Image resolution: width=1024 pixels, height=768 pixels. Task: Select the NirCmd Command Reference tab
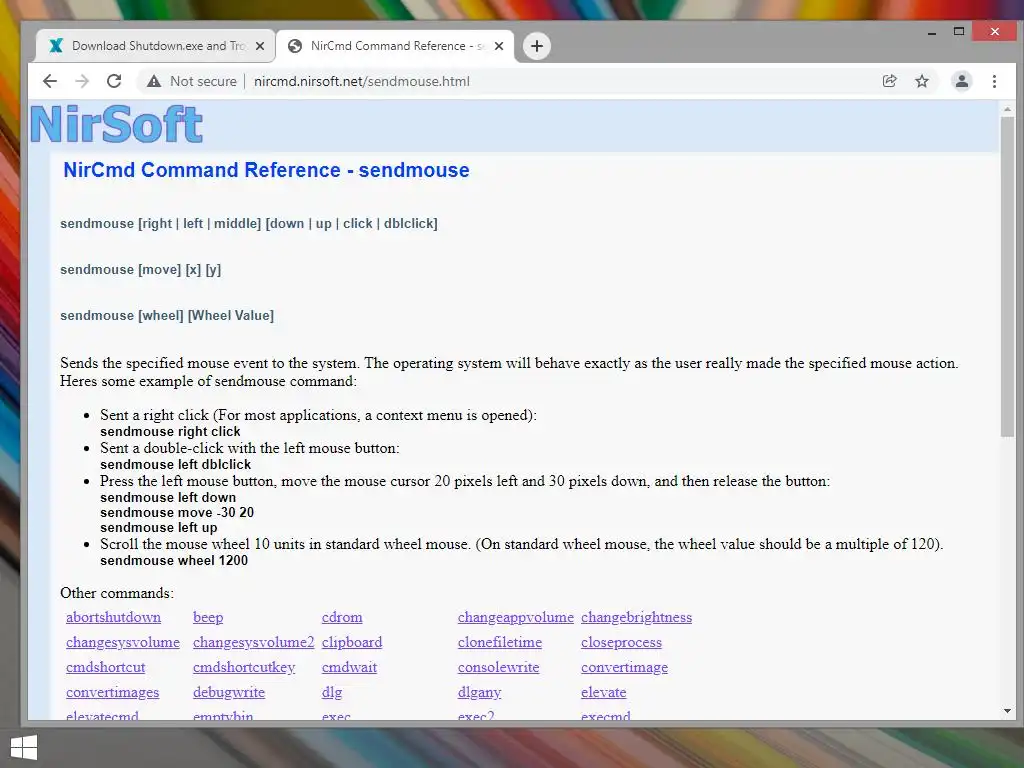[x=395, y=46]
